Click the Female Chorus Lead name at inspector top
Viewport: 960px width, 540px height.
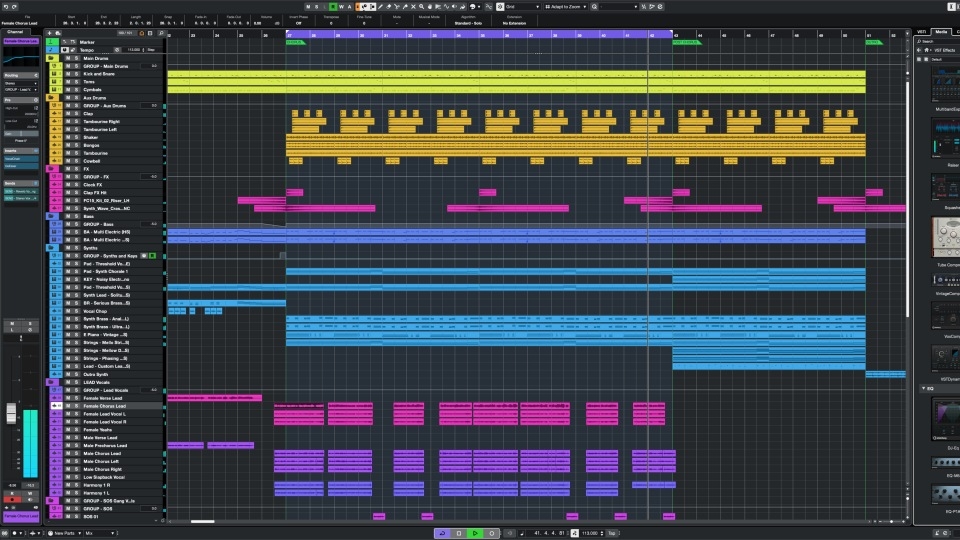(x=21, y=41)
